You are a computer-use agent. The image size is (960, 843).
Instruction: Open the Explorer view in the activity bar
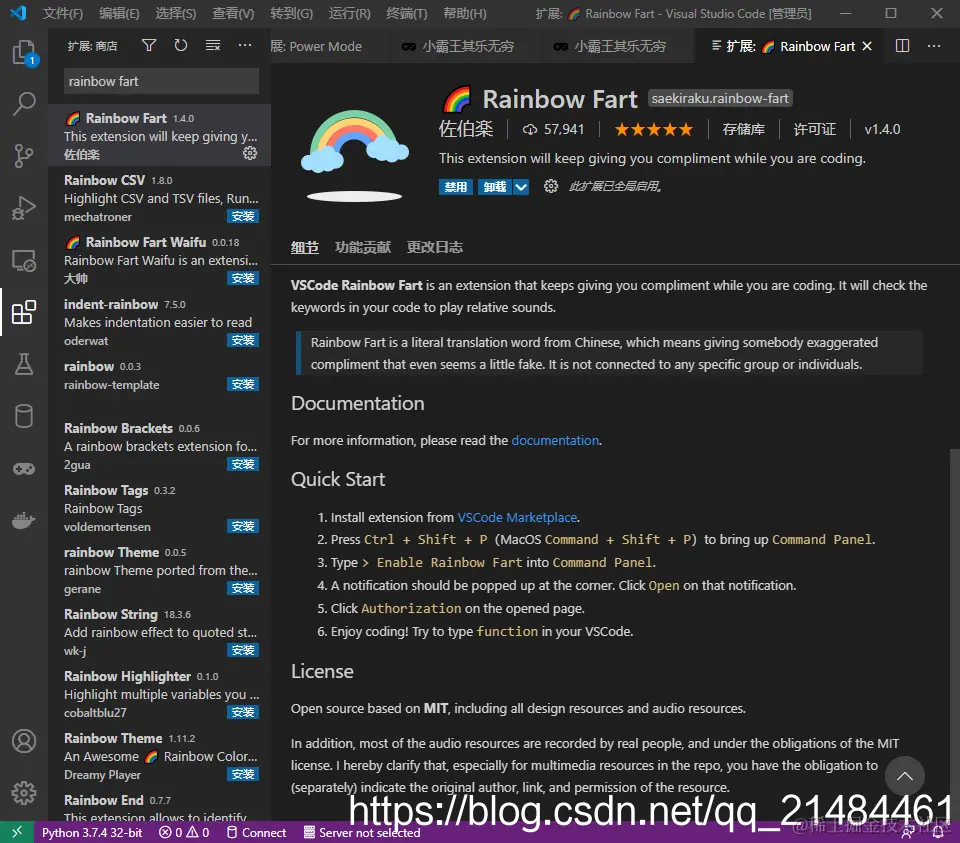point(24,53)
